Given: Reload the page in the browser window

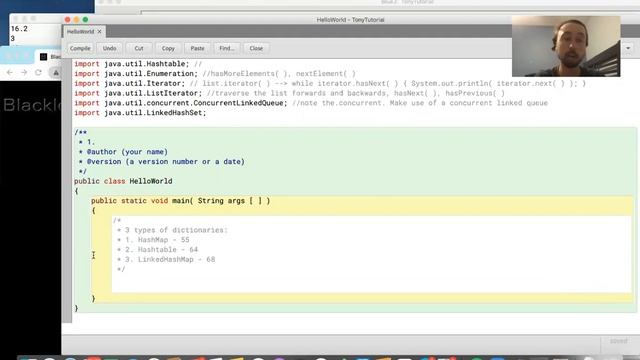Looking at the screenshot, I should click(38, 72).
